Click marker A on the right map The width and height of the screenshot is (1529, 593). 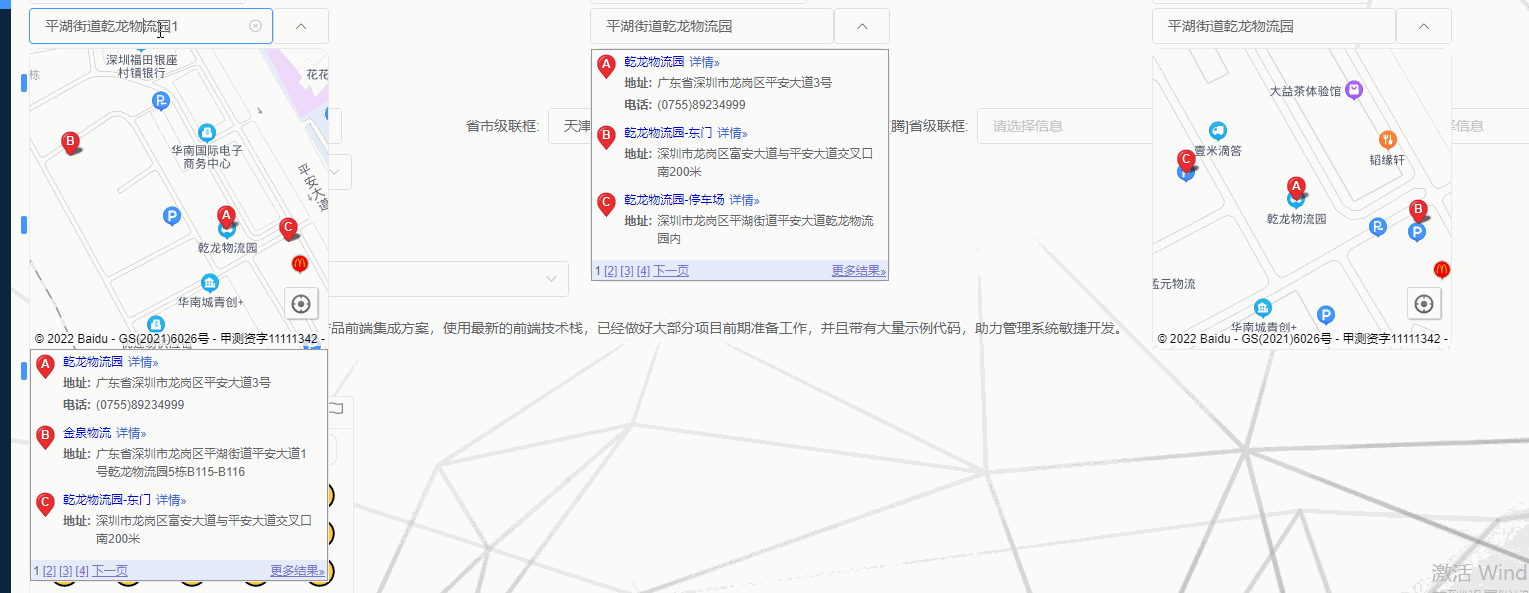pos(1296,187)
